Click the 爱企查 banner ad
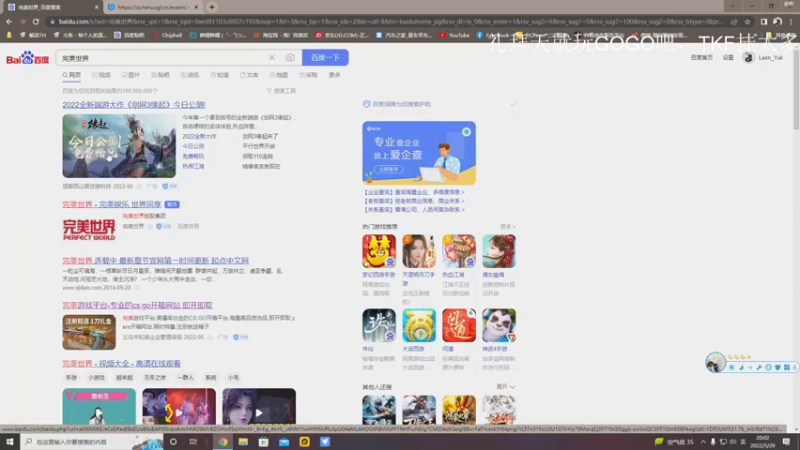Screen dimensions: 800x450 (x=419, y=153)
